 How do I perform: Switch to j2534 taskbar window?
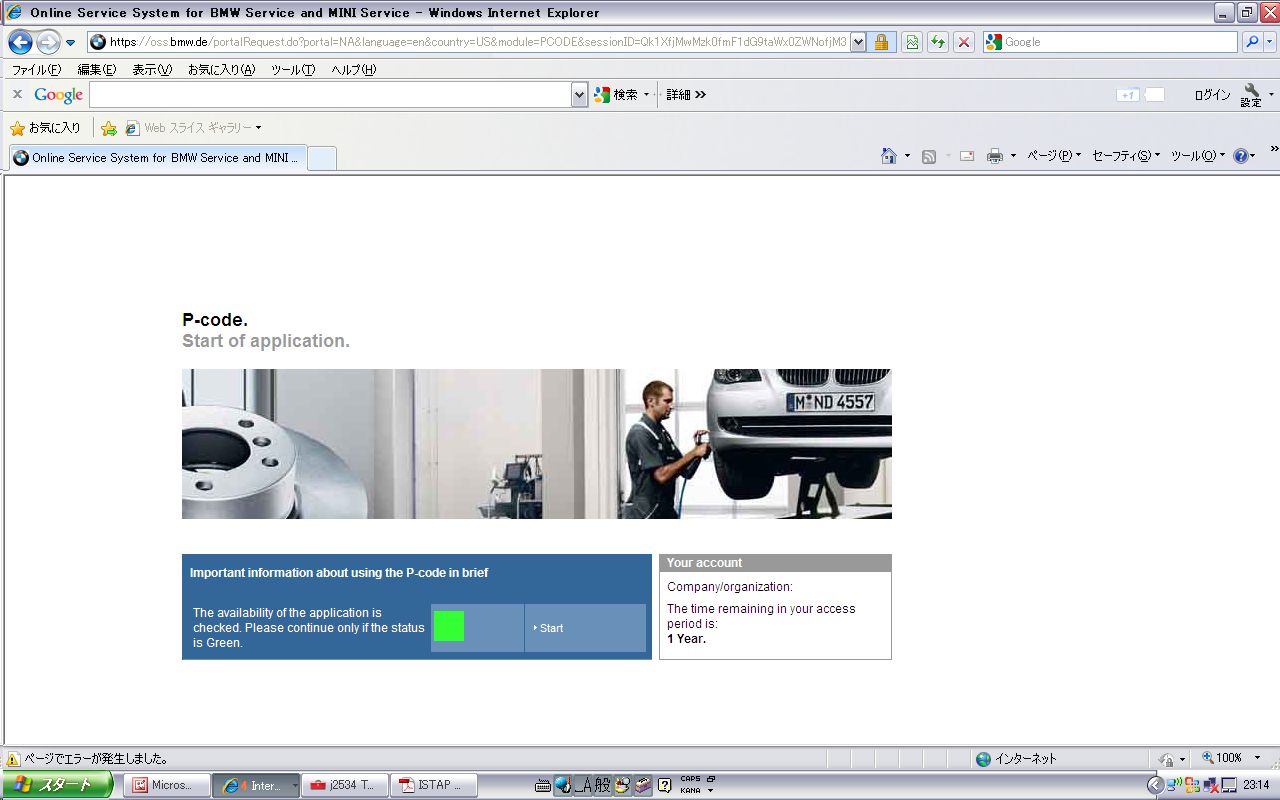point(345,785)
